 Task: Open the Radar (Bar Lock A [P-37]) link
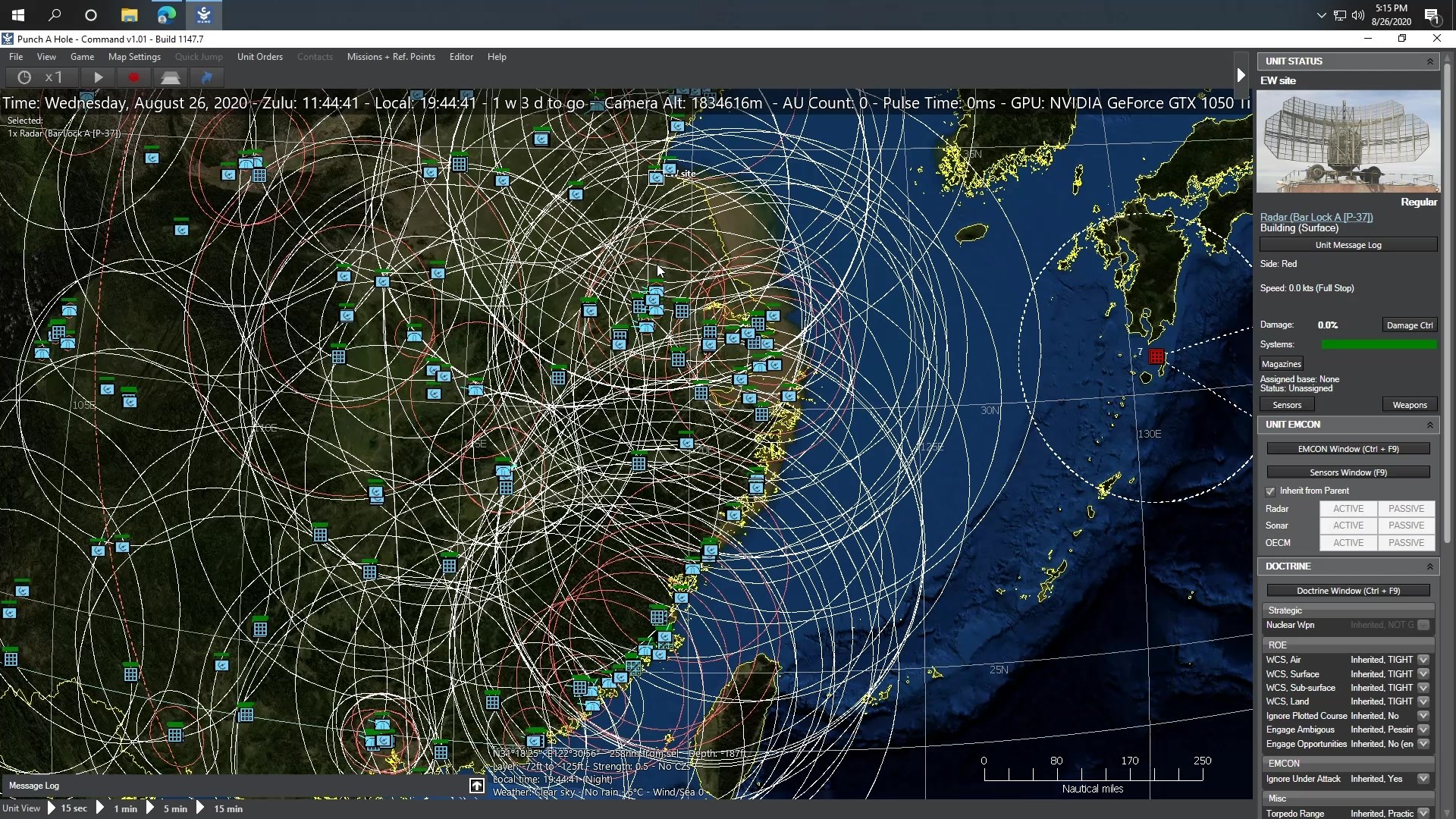click(1316, 217)
